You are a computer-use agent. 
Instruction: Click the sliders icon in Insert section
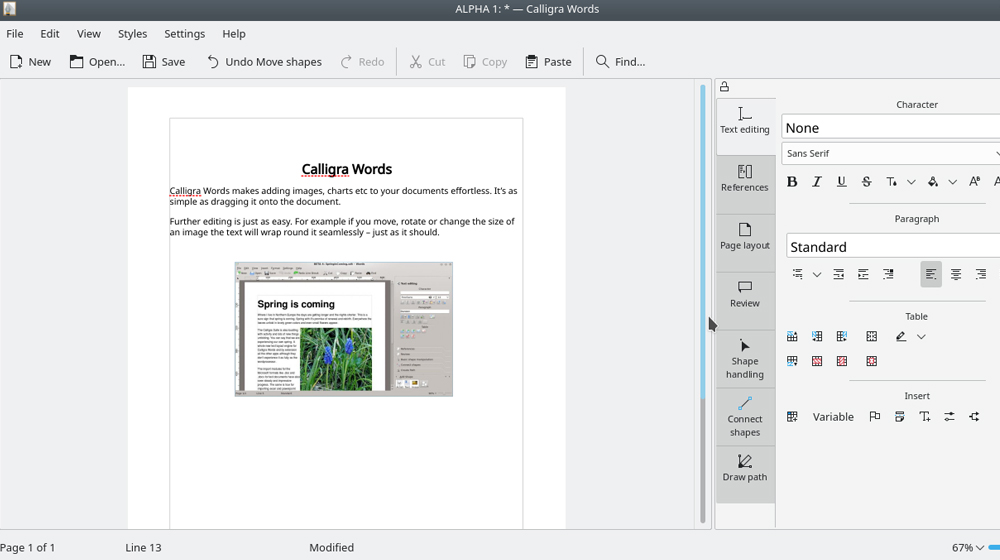(950, 416)
